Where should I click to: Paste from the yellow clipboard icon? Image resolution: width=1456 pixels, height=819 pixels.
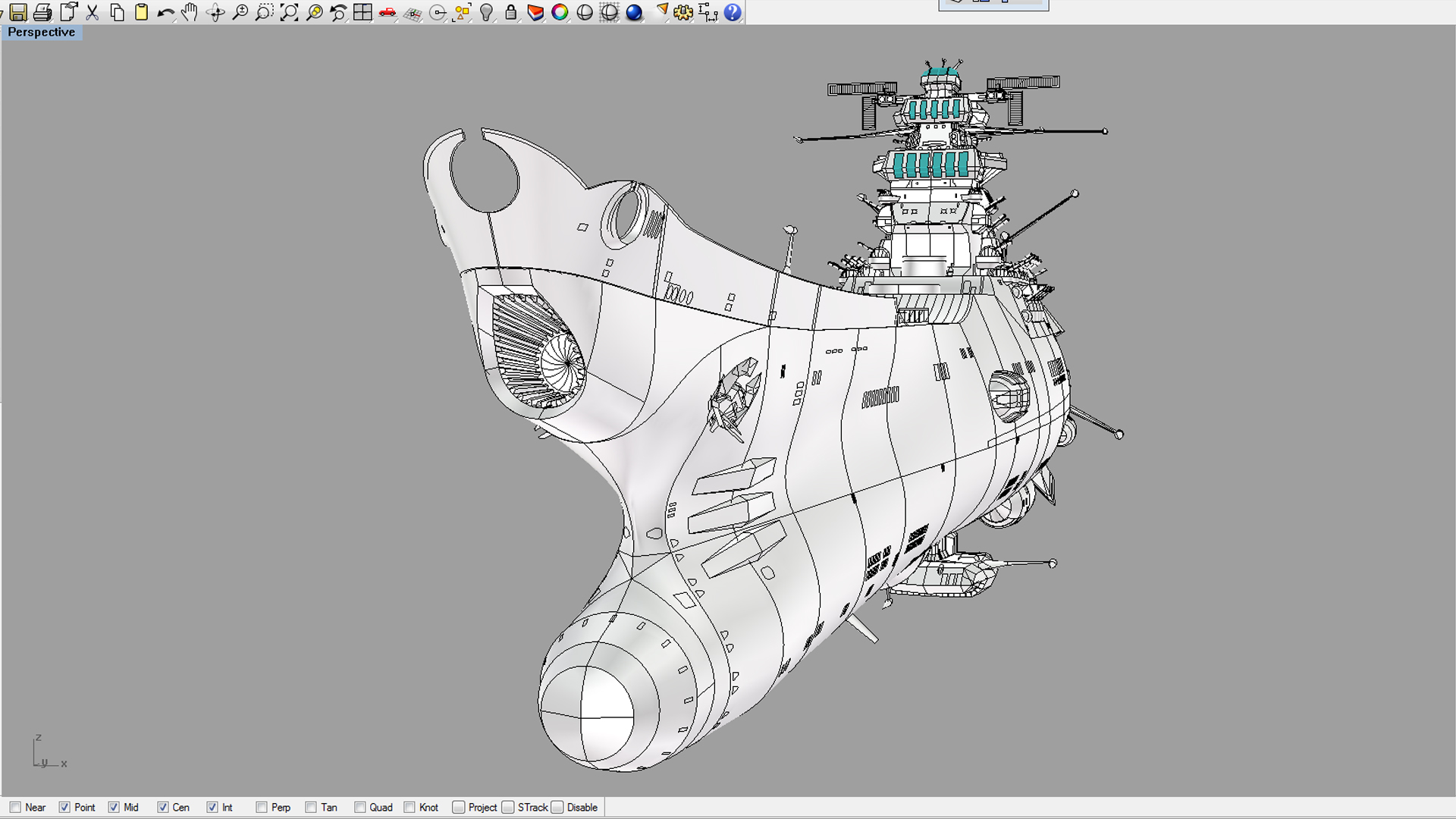(141, 12)
